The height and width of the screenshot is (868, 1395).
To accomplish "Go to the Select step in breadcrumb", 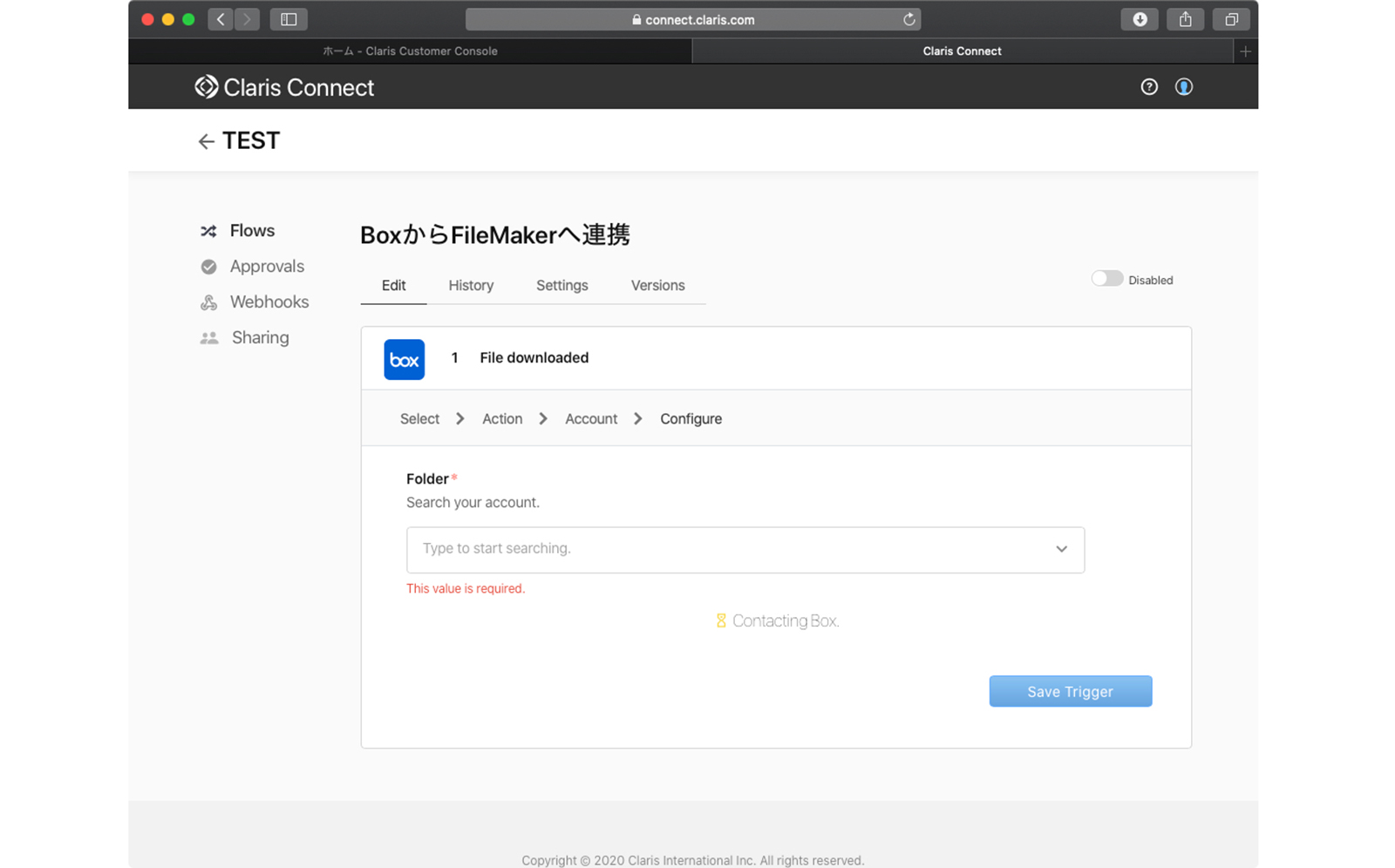I will 419,419.
